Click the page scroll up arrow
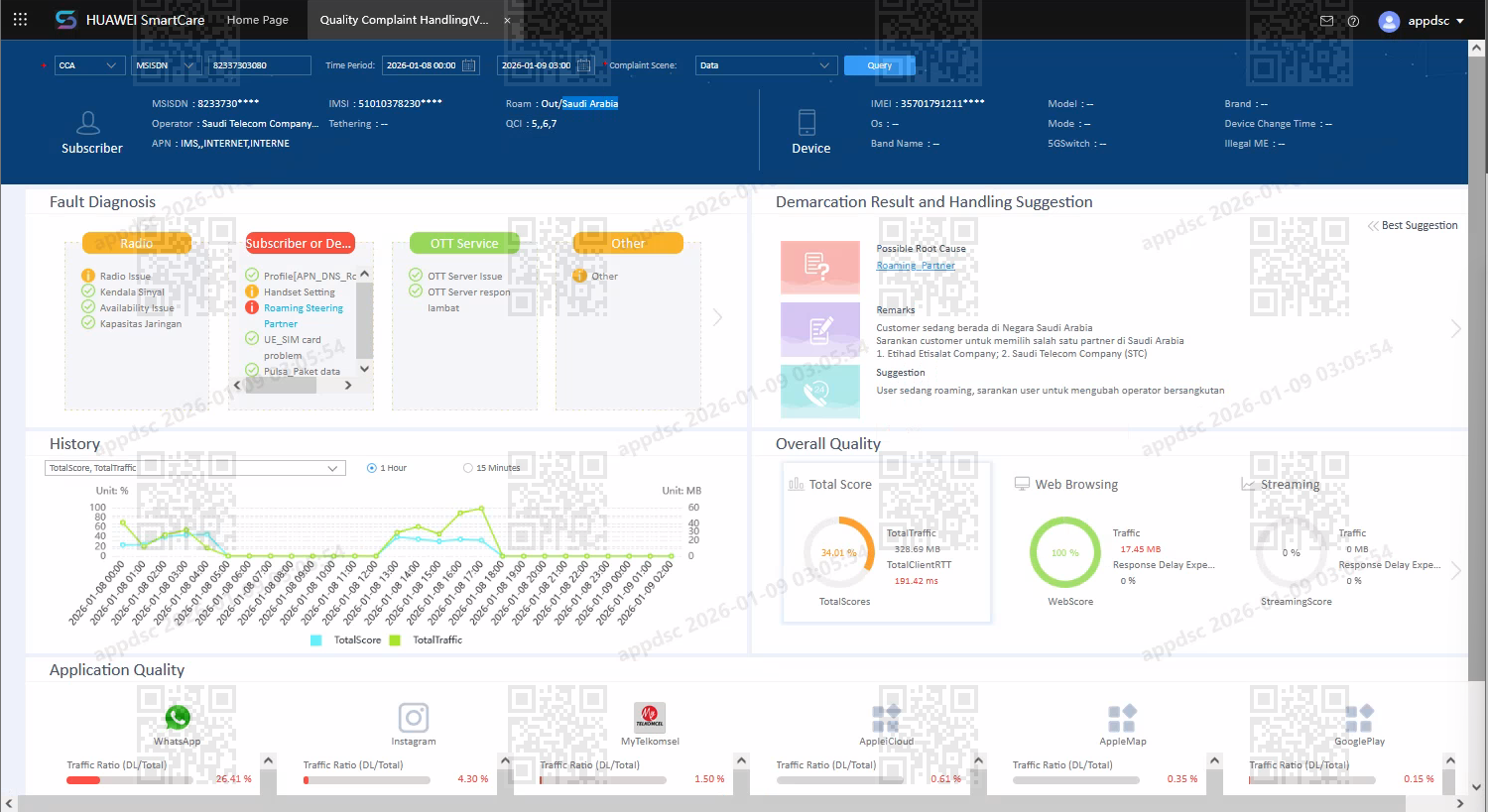1488x812 pixels. click(x=1477, y=47)
